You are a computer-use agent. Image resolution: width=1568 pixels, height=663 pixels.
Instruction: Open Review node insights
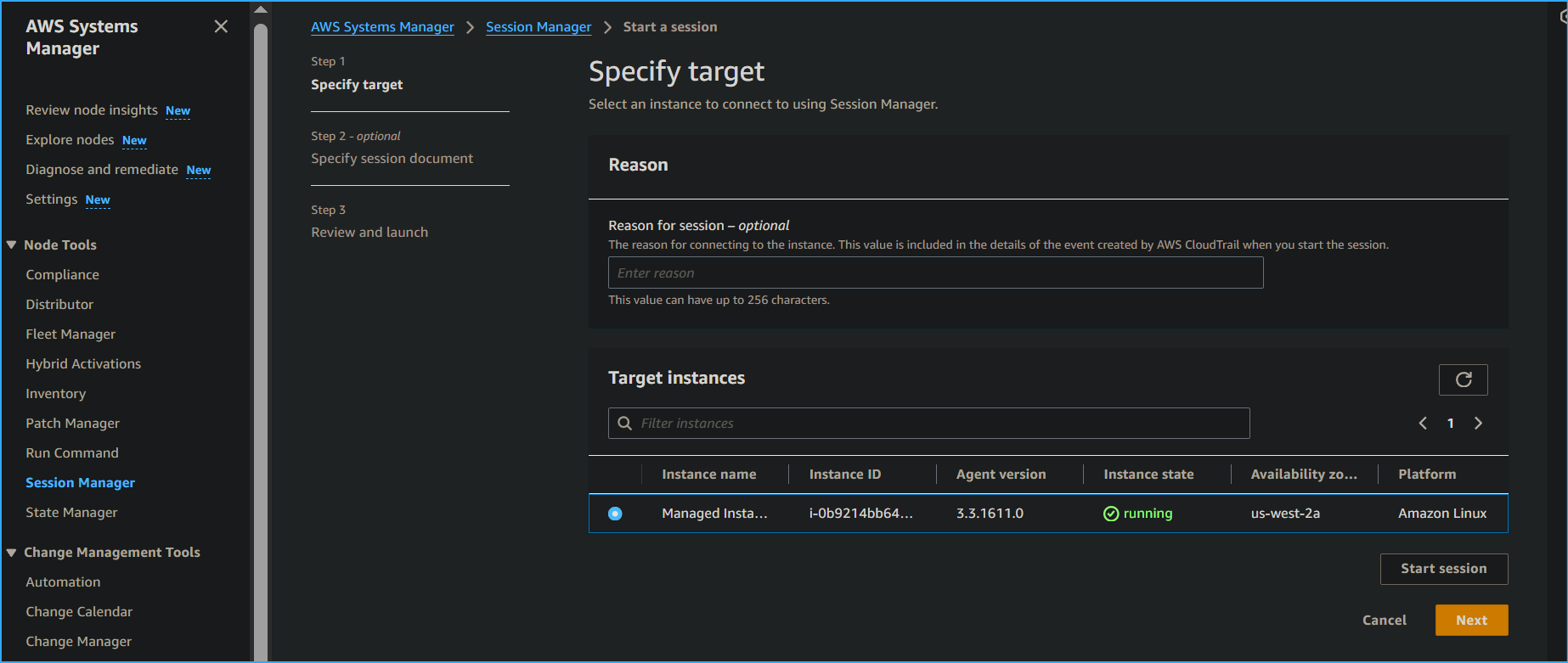[92, 110]
